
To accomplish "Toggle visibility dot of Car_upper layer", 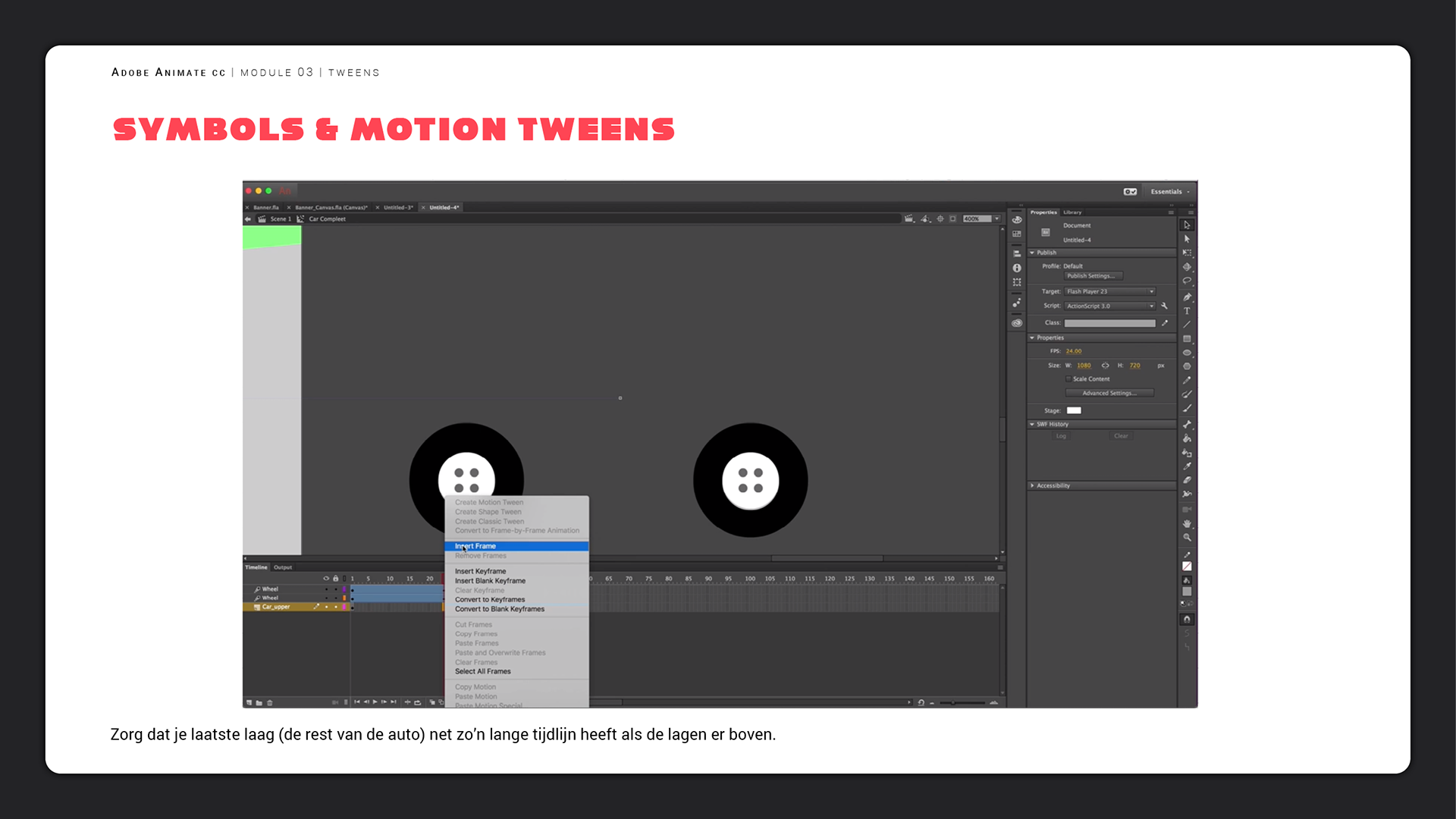I will coord(327,607).
